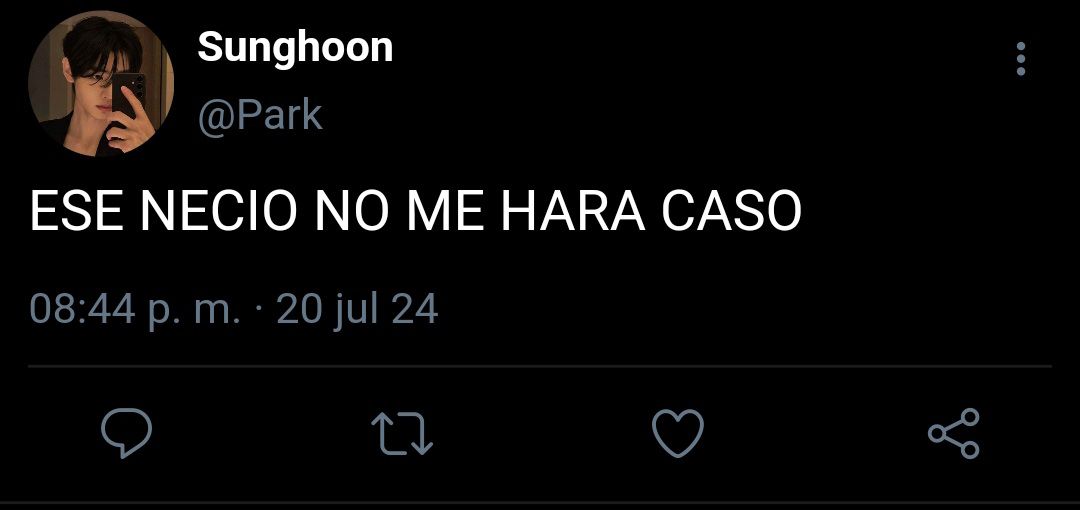The width and height of the screenshot is (1080, 510).
Task: Click the word CASO in the tweet
Action: [x=731, y=211]
